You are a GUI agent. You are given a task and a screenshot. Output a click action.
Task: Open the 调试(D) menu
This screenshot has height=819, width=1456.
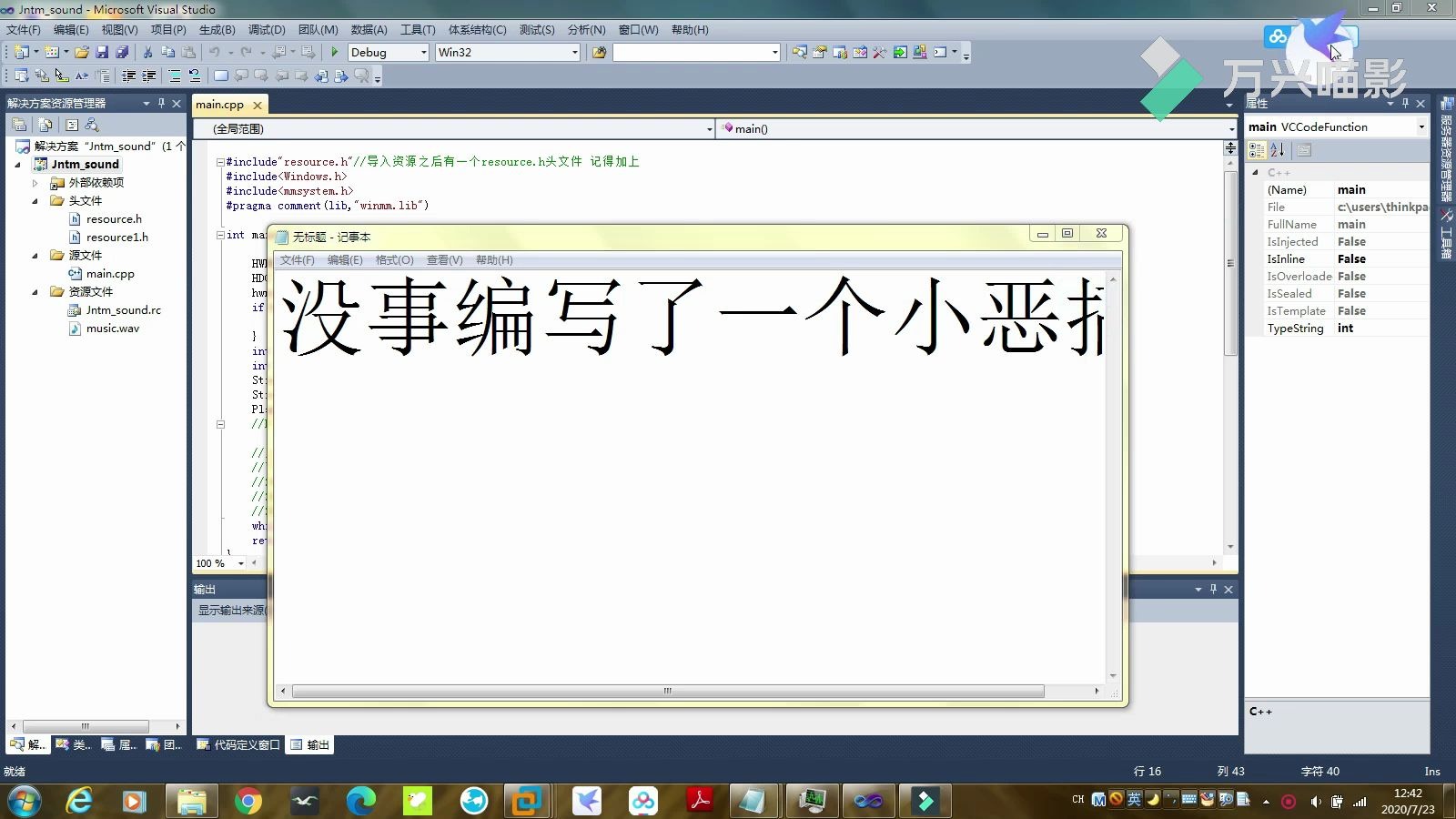[x=267, y=29]
